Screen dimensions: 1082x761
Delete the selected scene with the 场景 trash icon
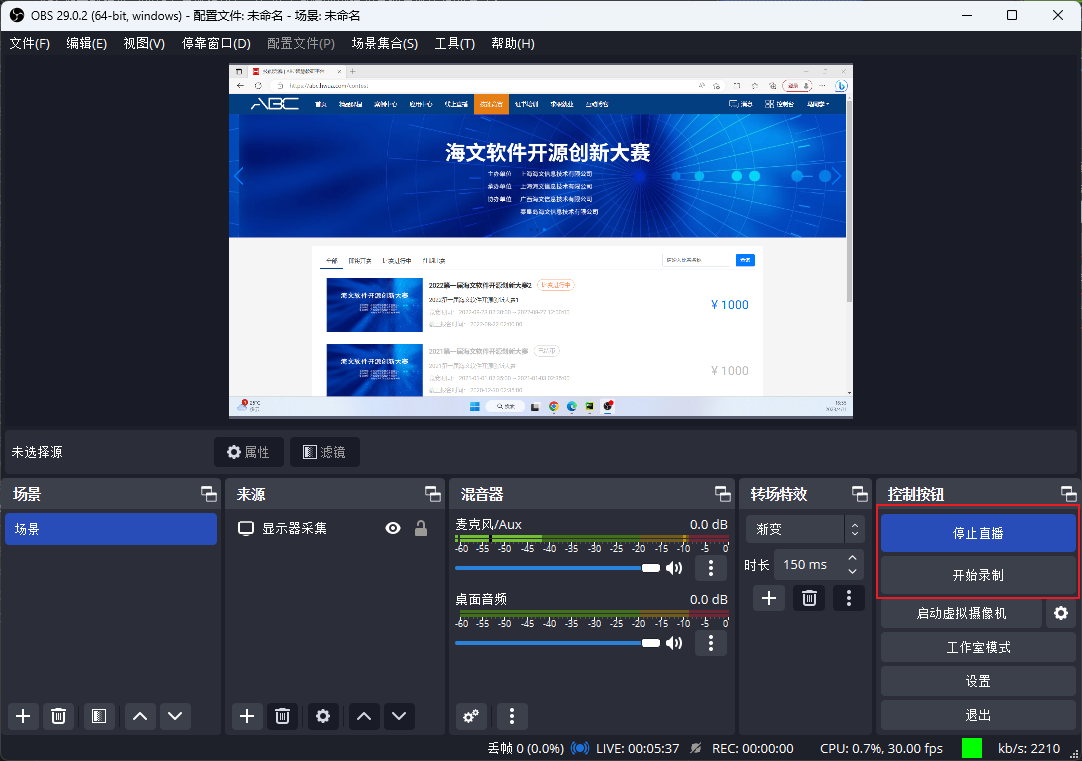(59, 716)
